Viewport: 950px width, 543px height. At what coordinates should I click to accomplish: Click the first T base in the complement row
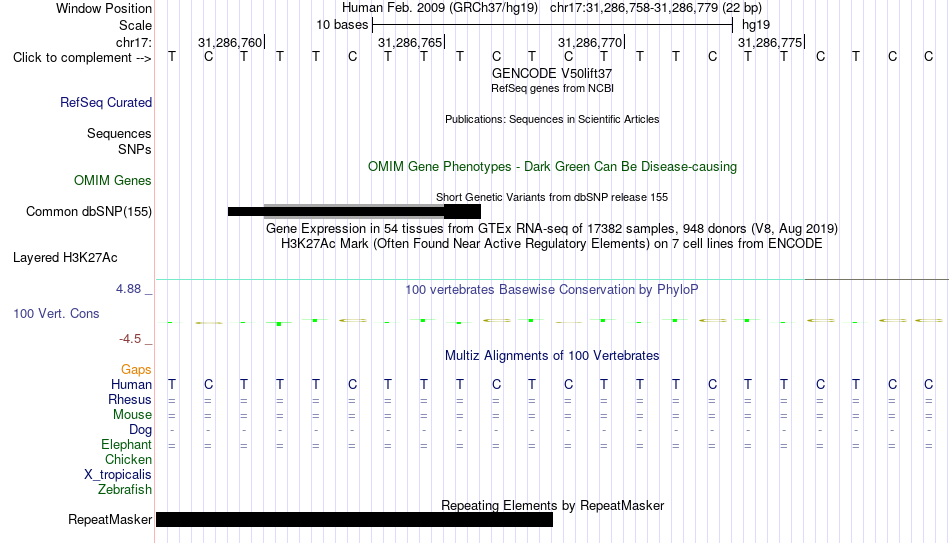click(x=172, y=57)
